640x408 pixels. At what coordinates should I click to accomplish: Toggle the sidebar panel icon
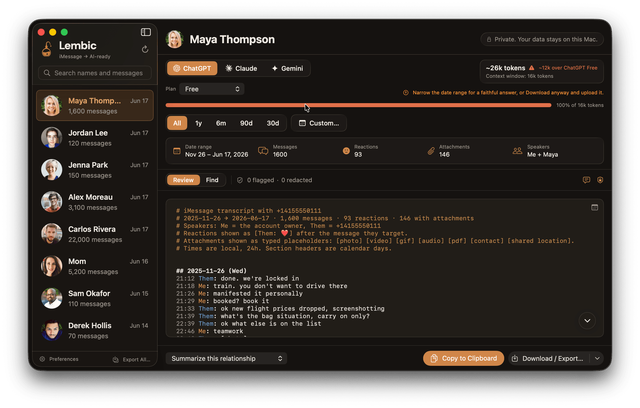146,32
